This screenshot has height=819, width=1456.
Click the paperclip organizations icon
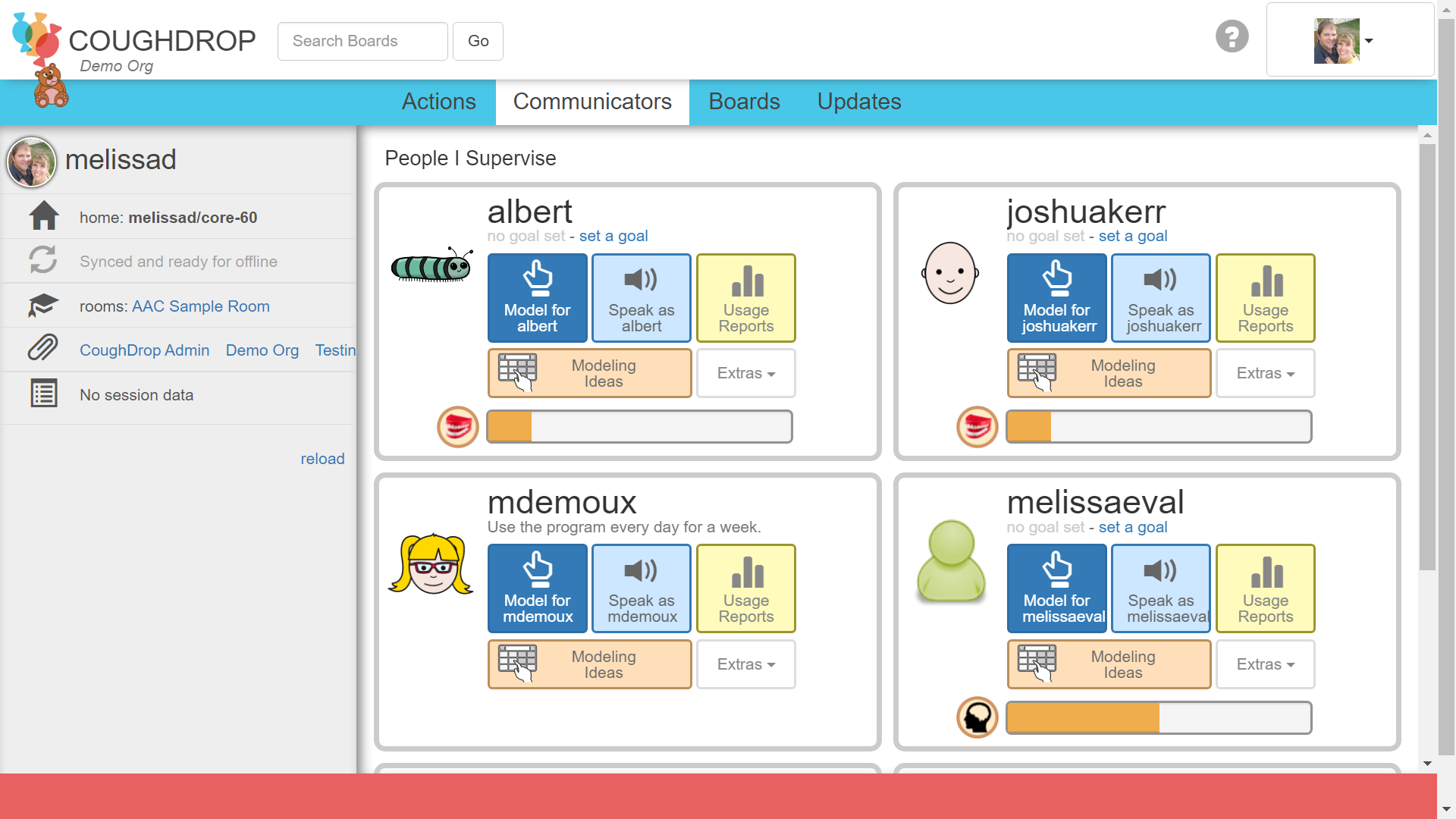tap(43, 348)
